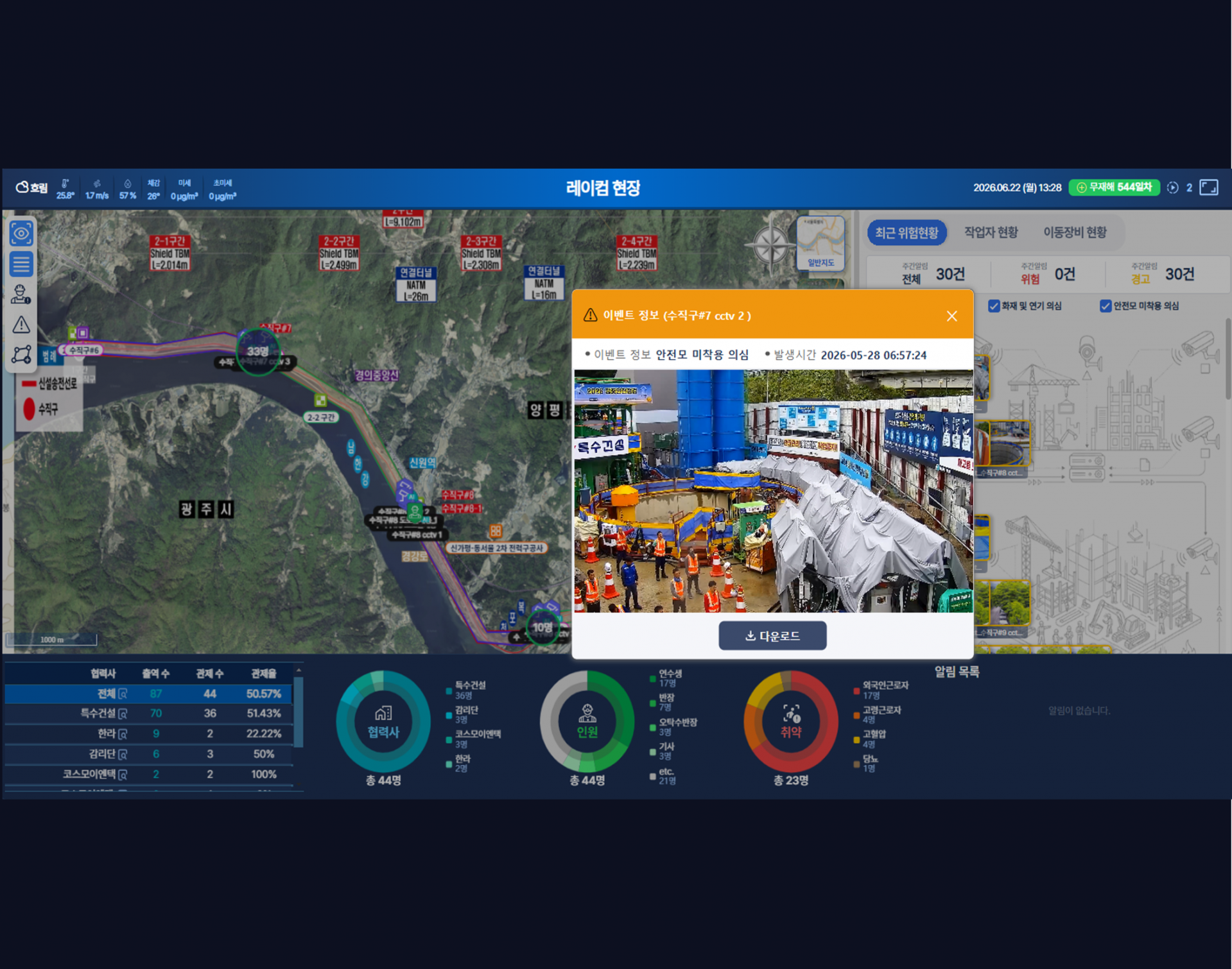
Task: Open detail search icon for 한라 row
Action: point(123,734)
